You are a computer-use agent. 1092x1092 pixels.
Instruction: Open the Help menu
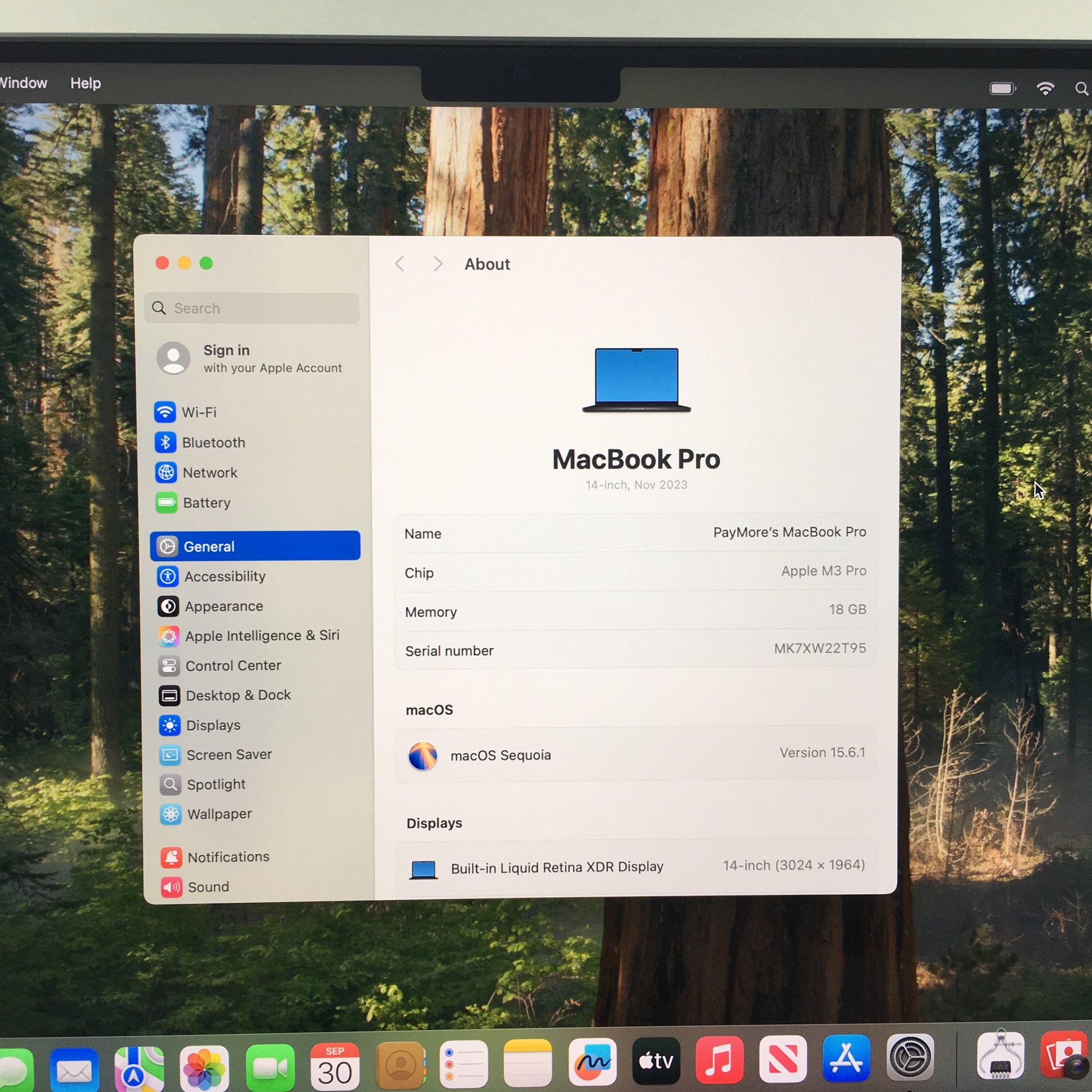[x=85, y=83]
